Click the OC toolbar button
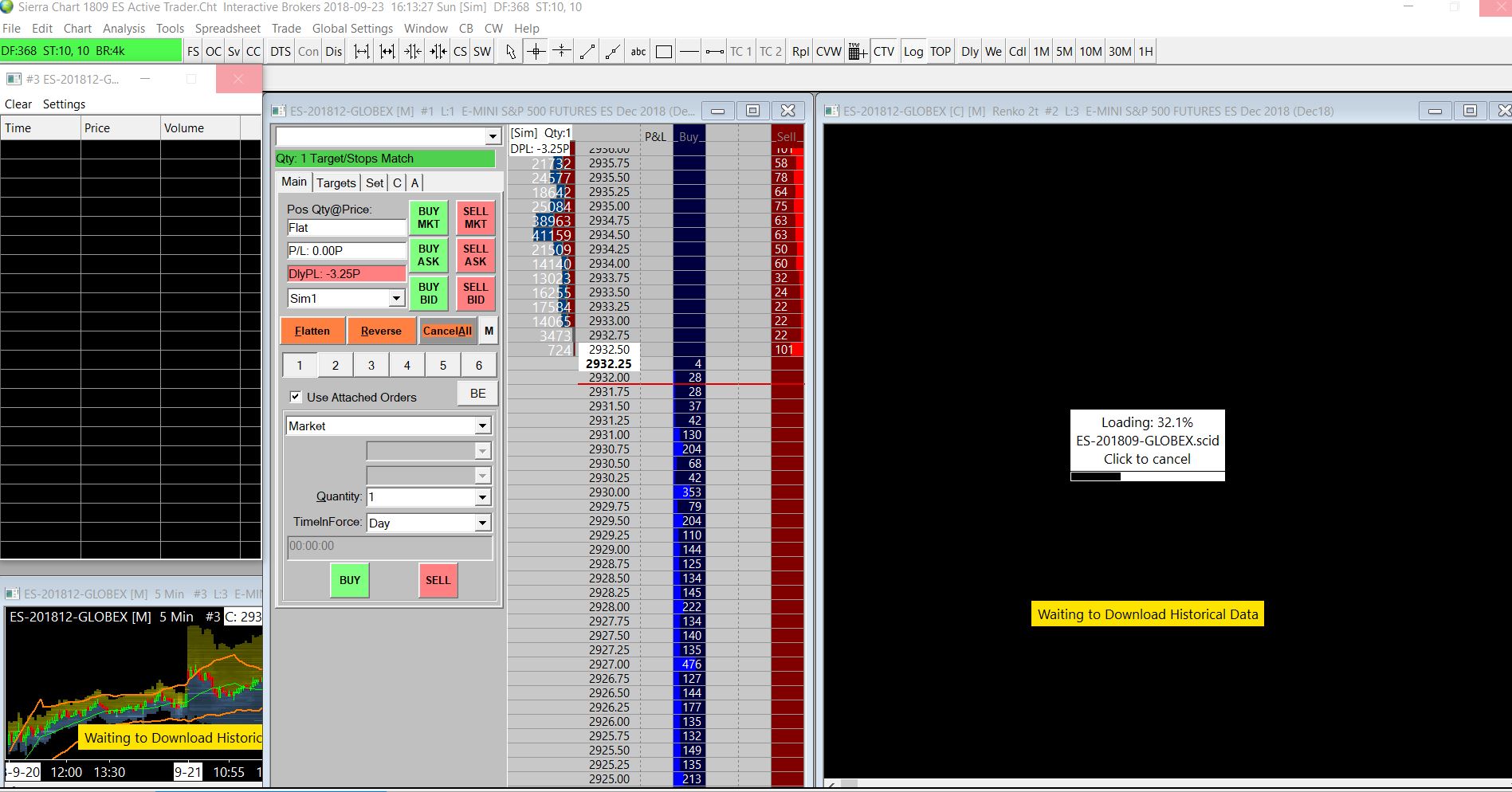The image size is (1512, 792). [x=214, y=52]
